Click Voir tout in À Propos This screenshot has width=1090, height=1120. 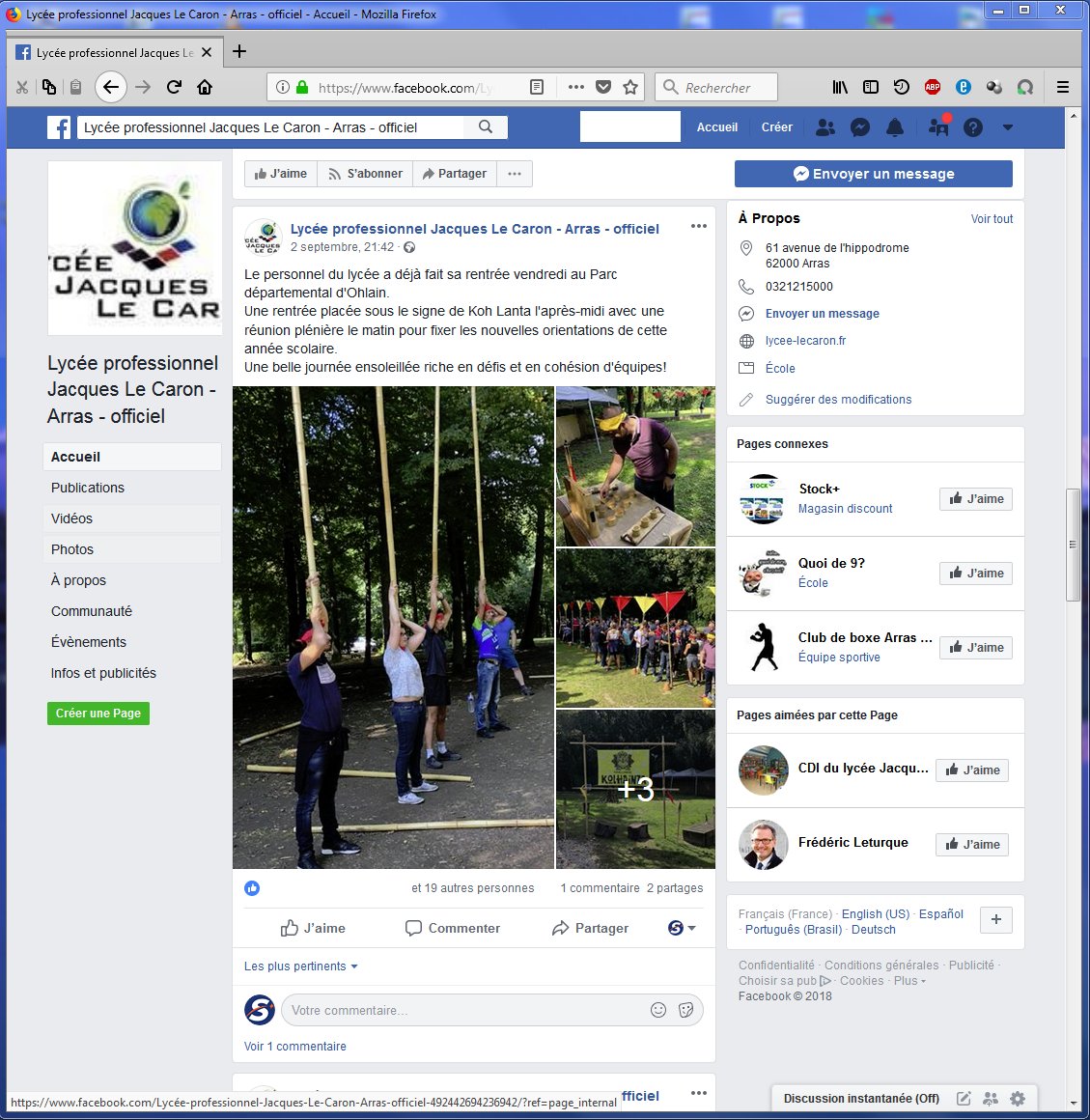(992, 218)
